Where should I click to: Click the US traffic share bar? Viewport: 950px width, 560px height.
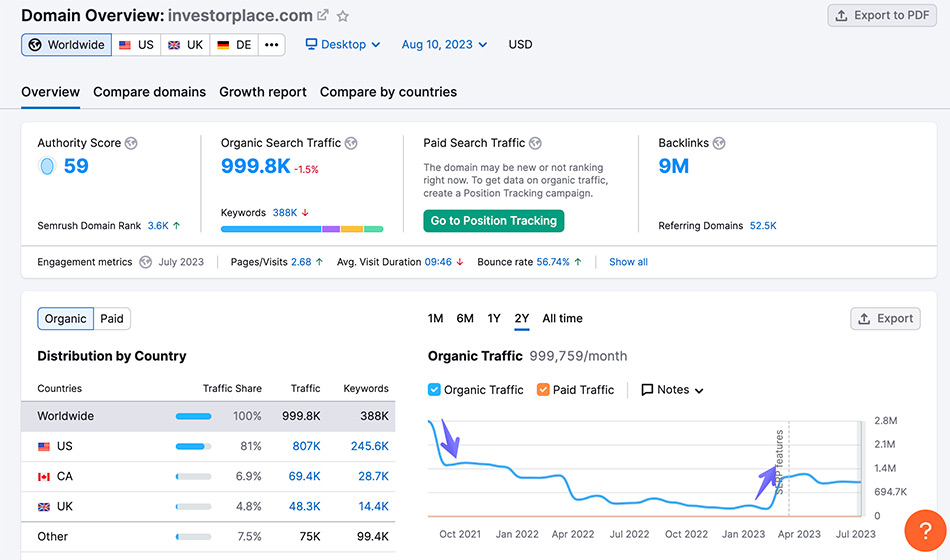[x=193, y=447]
